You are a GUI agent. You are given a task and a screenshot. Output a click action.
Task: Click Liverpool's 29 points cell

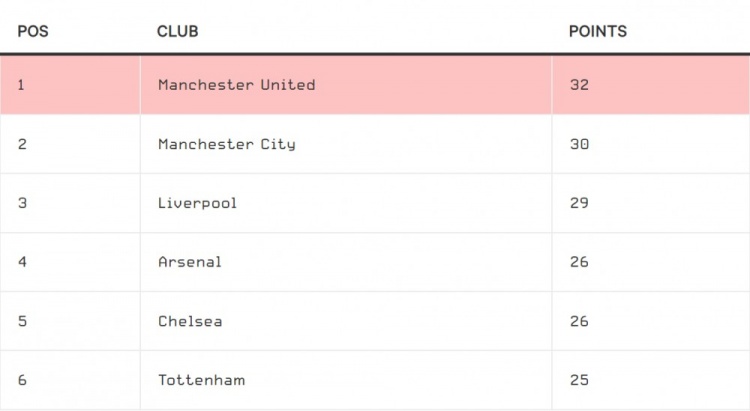(x=651, y=203)
